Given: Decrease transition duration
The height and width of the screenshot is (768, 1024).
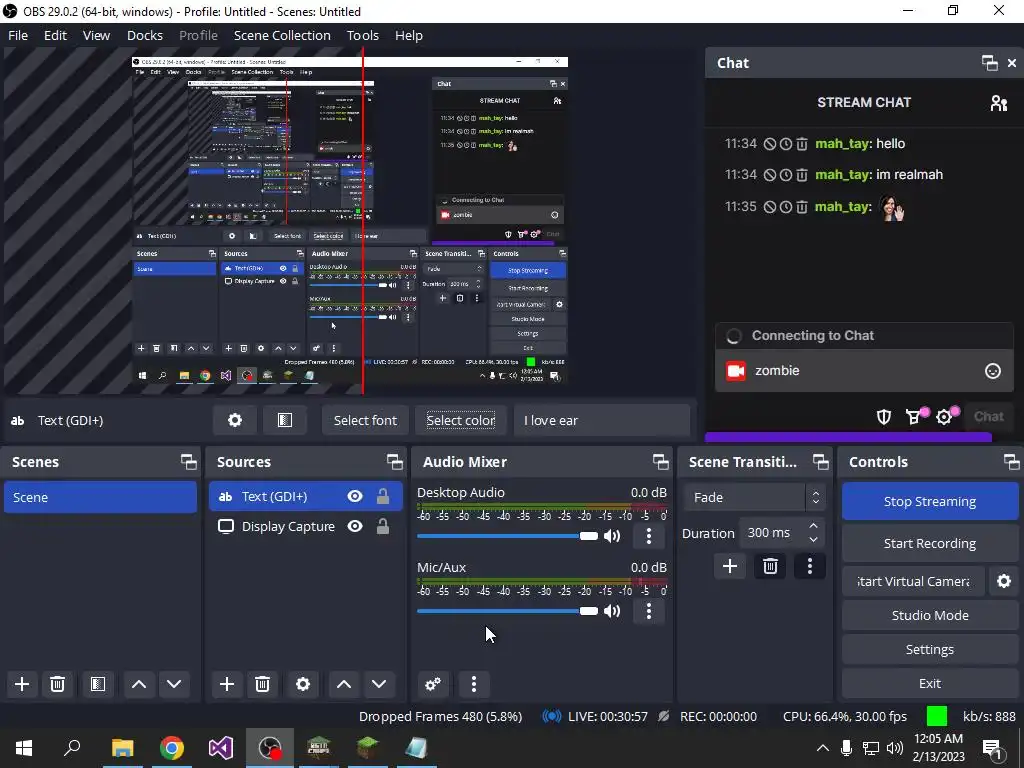Looking at the screenshot, I should (813, 540).
